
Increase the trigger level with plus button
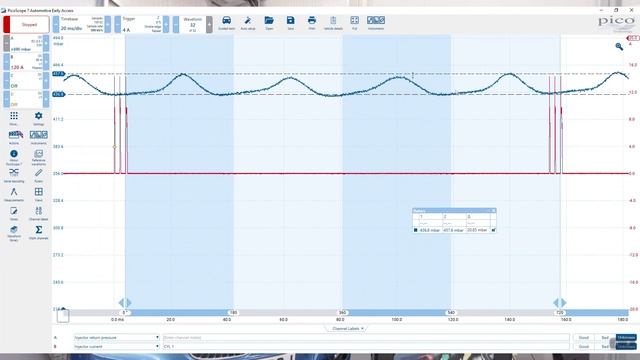click(x=166, y=24)
